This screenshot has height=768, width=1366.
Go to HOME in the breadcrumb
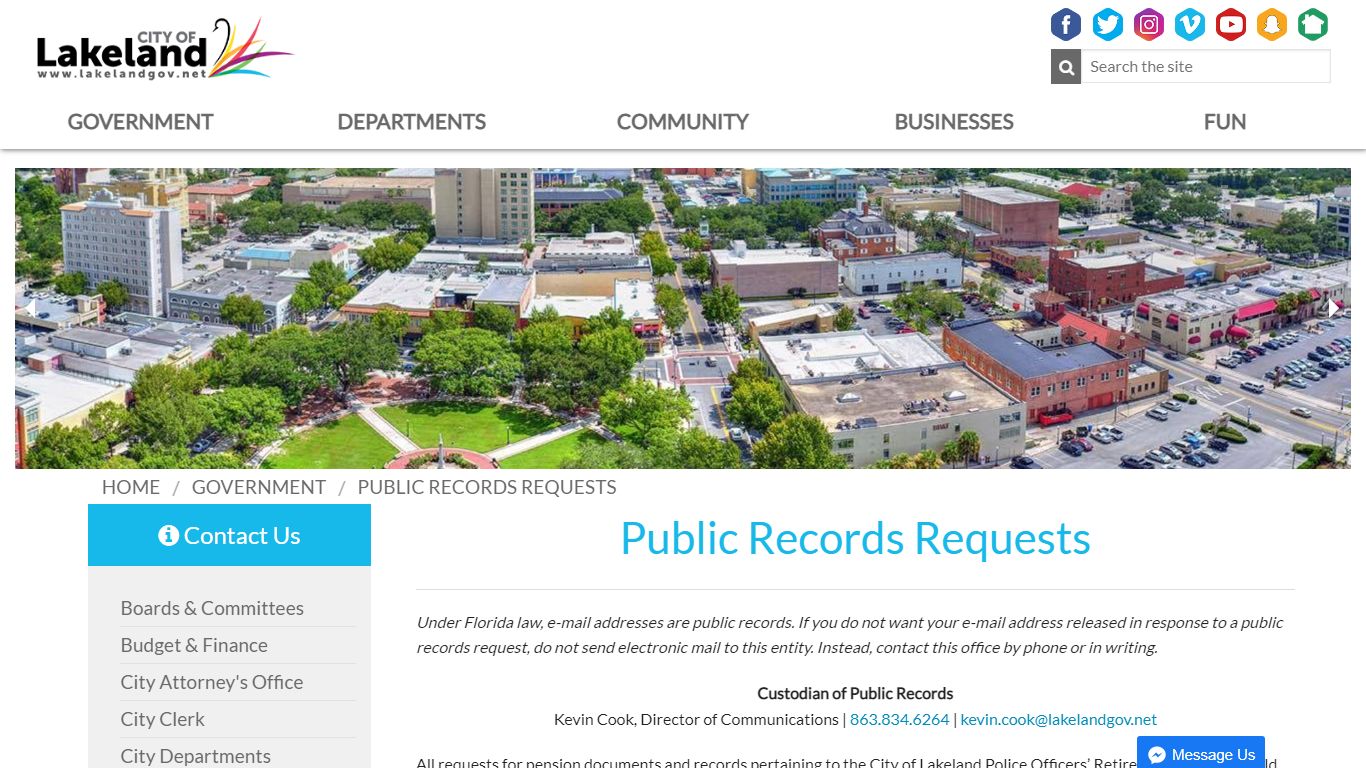[x=131, y=487]
